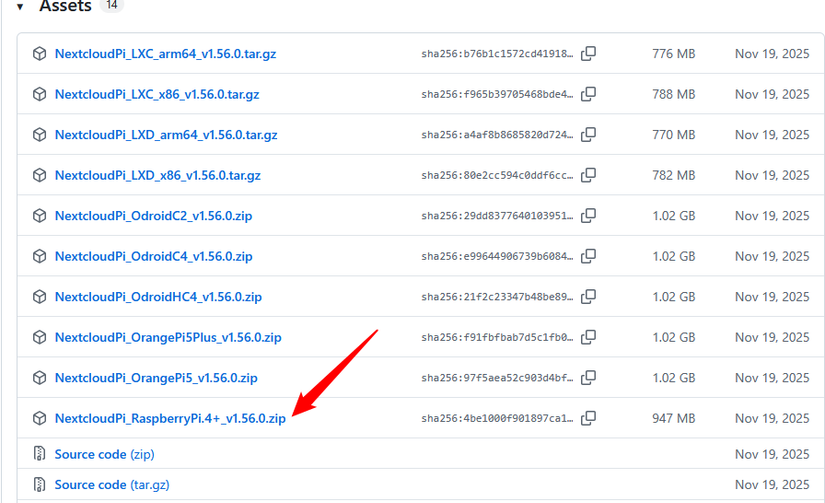Click the Assets count badge 14
Screen dimensions: 825x503
tap(112, 5)
